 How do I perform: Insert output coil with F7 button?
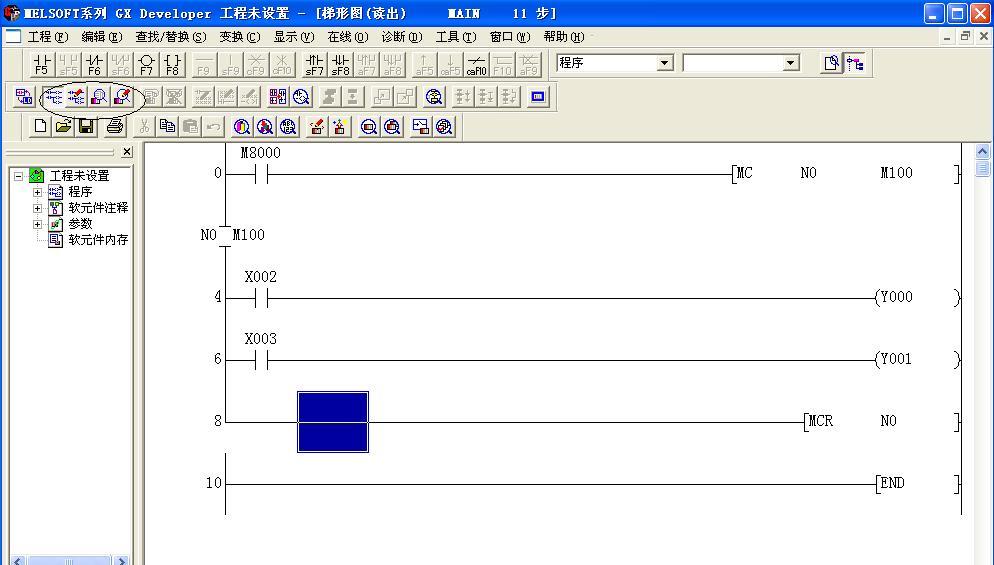click(147, 64)
